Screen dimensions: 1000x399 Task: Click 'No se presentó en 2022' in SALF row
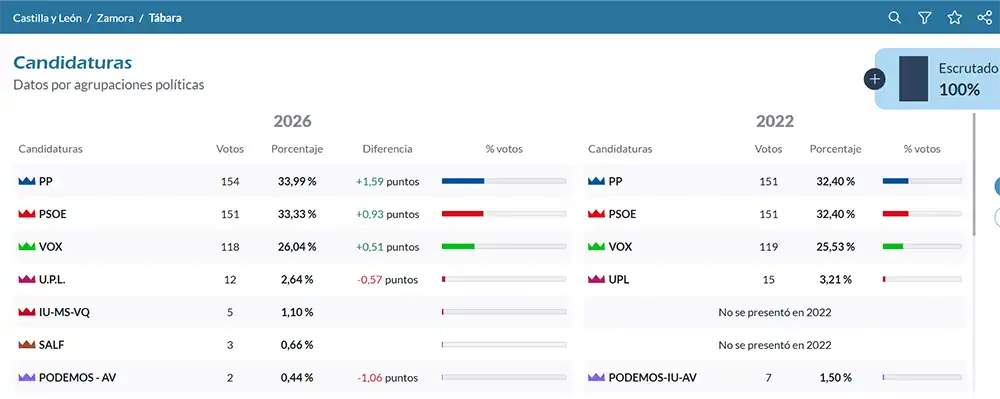(775, 345)
